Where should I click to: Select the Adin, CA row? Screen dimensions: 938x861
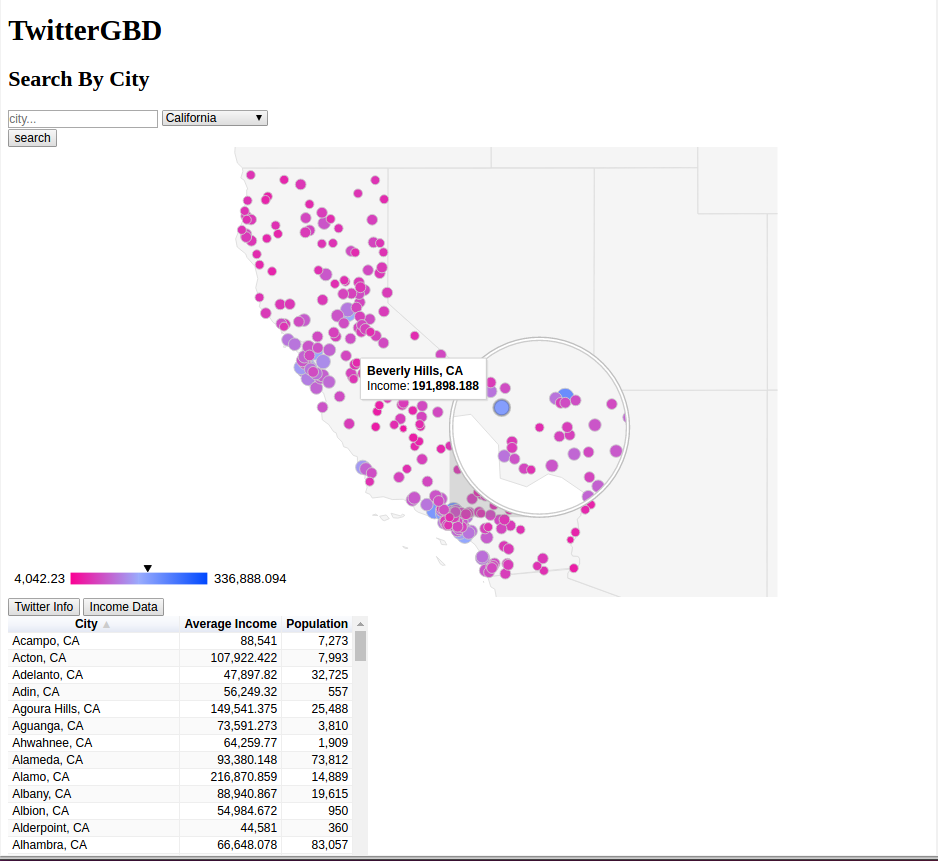pyautogui.click(x=179, y=692)
